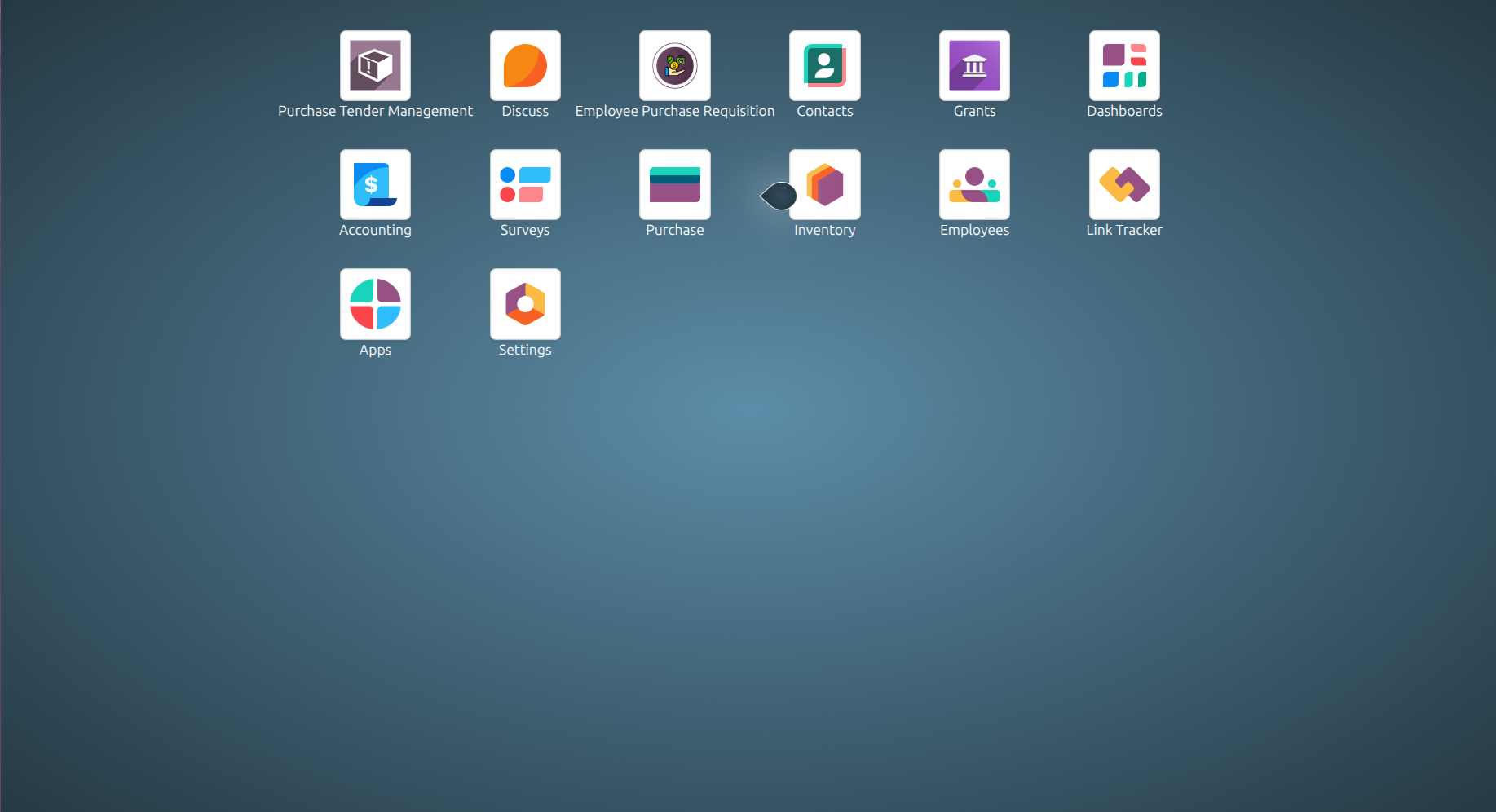Click the 'Inventory' text label
1496x812 pixels.
coord(825,231)
